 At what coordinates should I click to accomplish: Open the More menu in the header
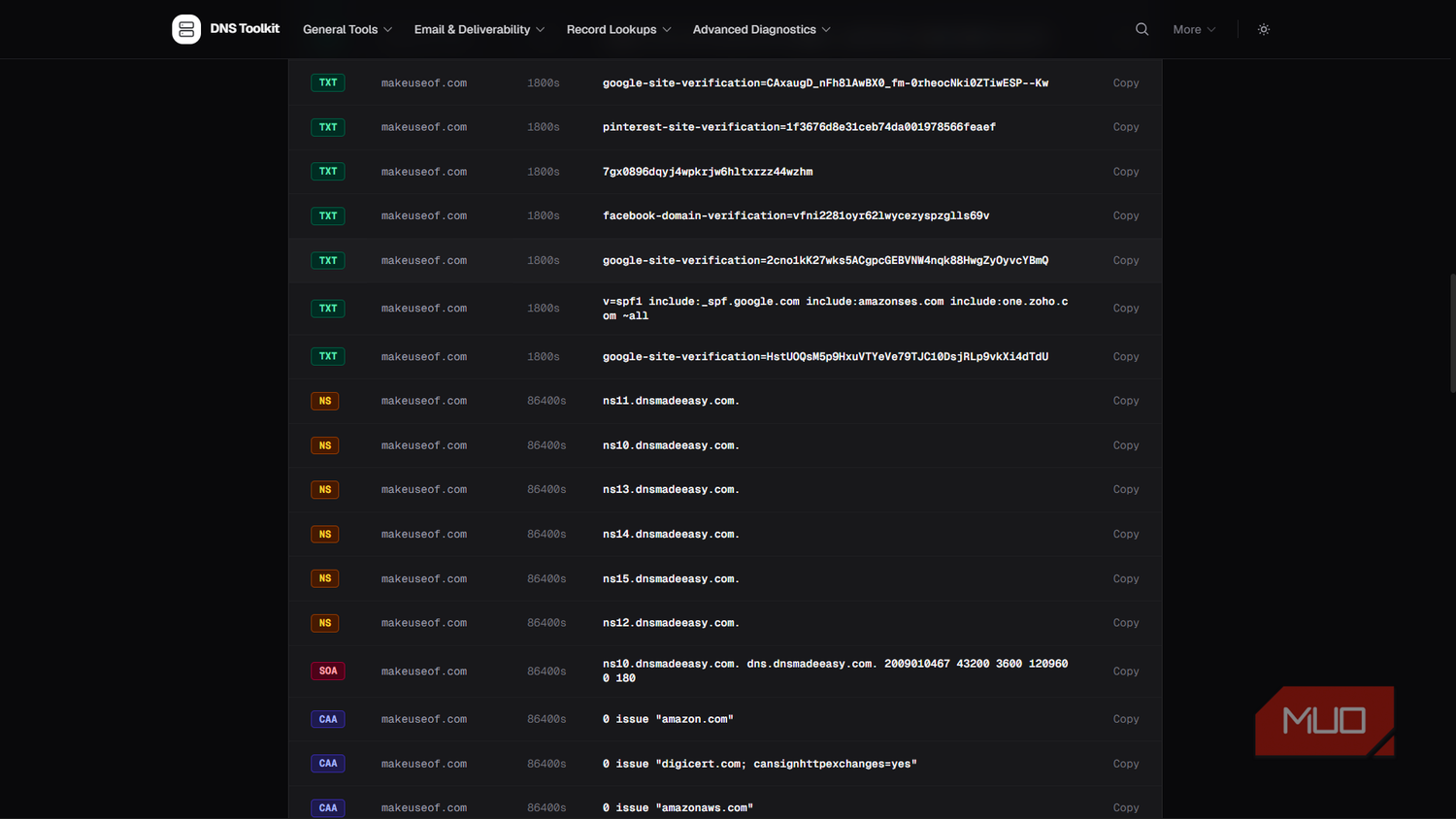[1194, 29]
